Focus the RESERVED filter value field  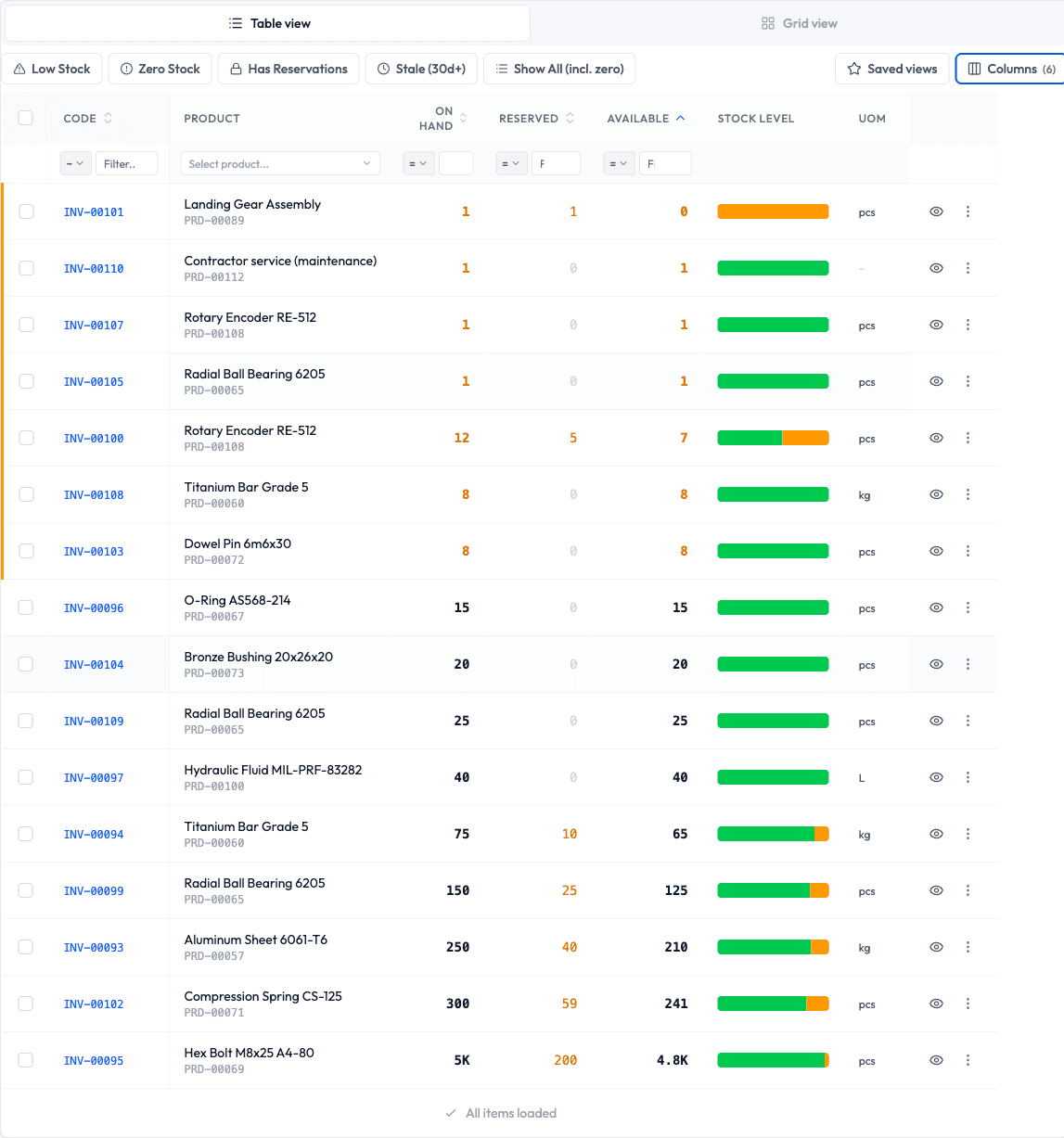(556, 163)
